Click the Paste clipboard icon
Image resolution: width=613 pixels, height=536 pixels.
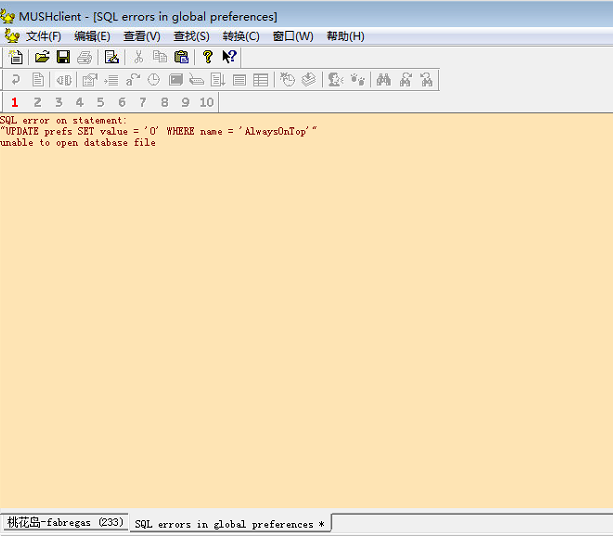click(x=181, y=57)
